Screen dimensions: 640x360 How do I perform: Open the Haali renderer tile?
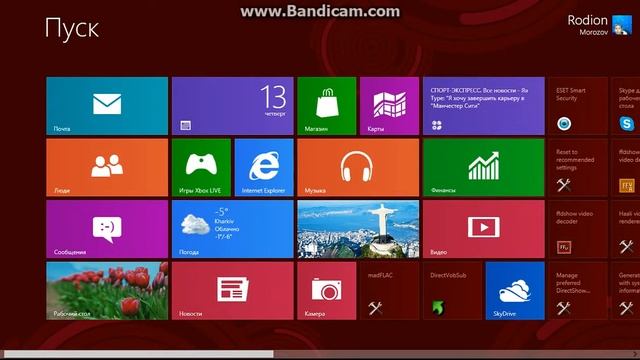coord(626,229)
